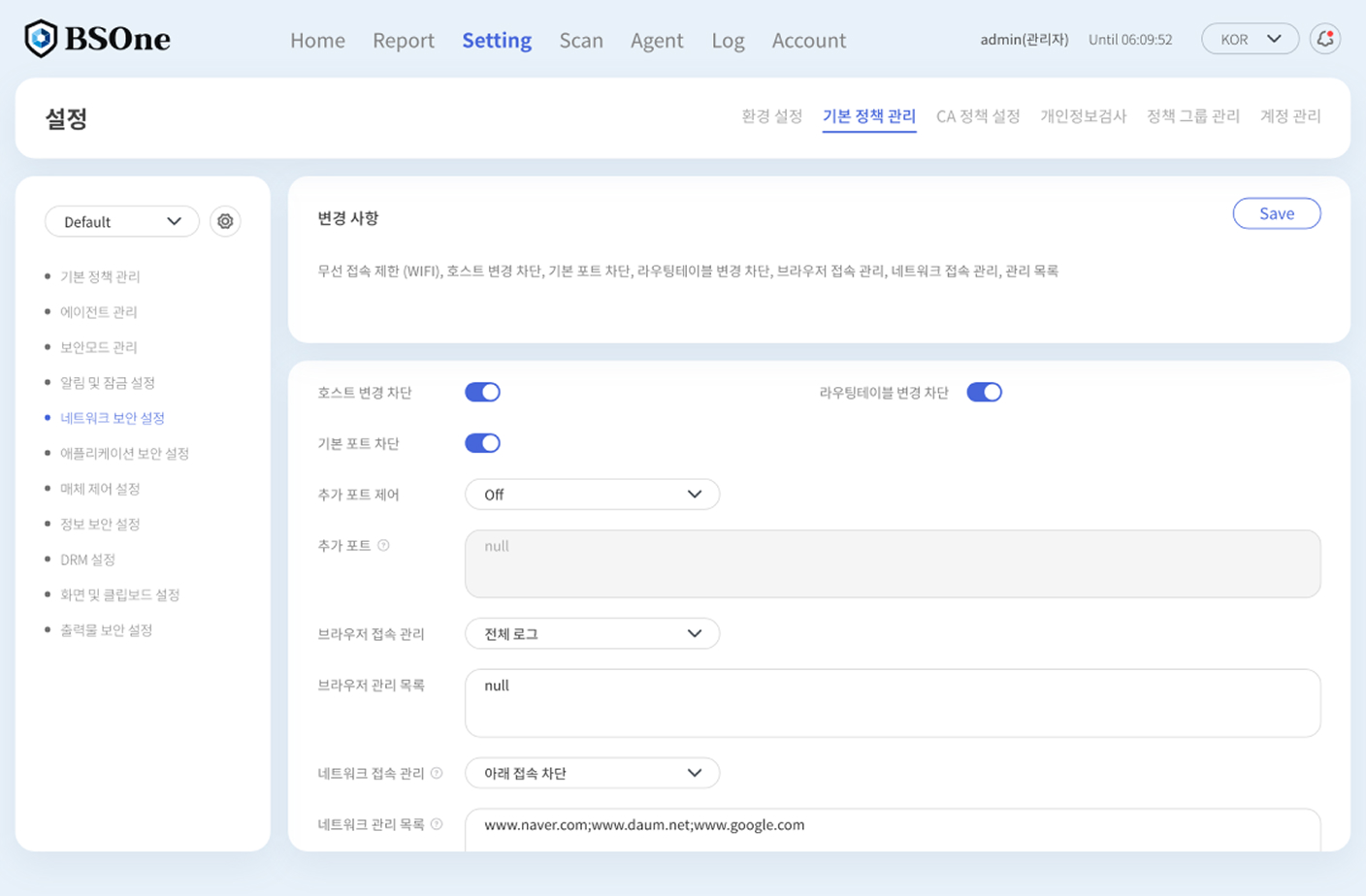Click the Save button
This screenshot has width=1366, height=896.
pyautogui.click(x=1276, y=213)
